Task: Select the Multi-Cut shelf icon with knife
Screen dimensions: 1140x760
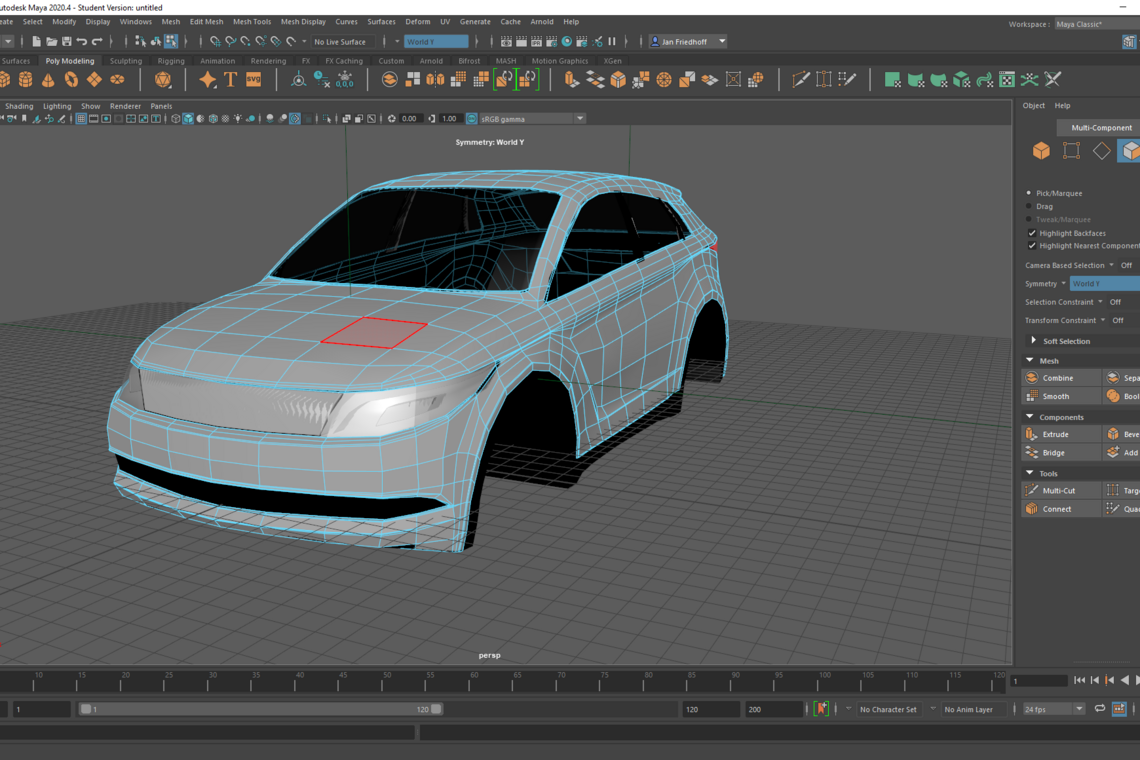Action: [801, 80]
